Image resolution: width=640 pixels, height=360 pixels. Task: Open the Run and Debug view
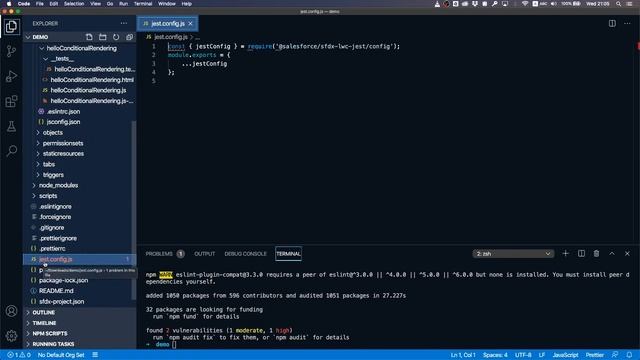11,76
